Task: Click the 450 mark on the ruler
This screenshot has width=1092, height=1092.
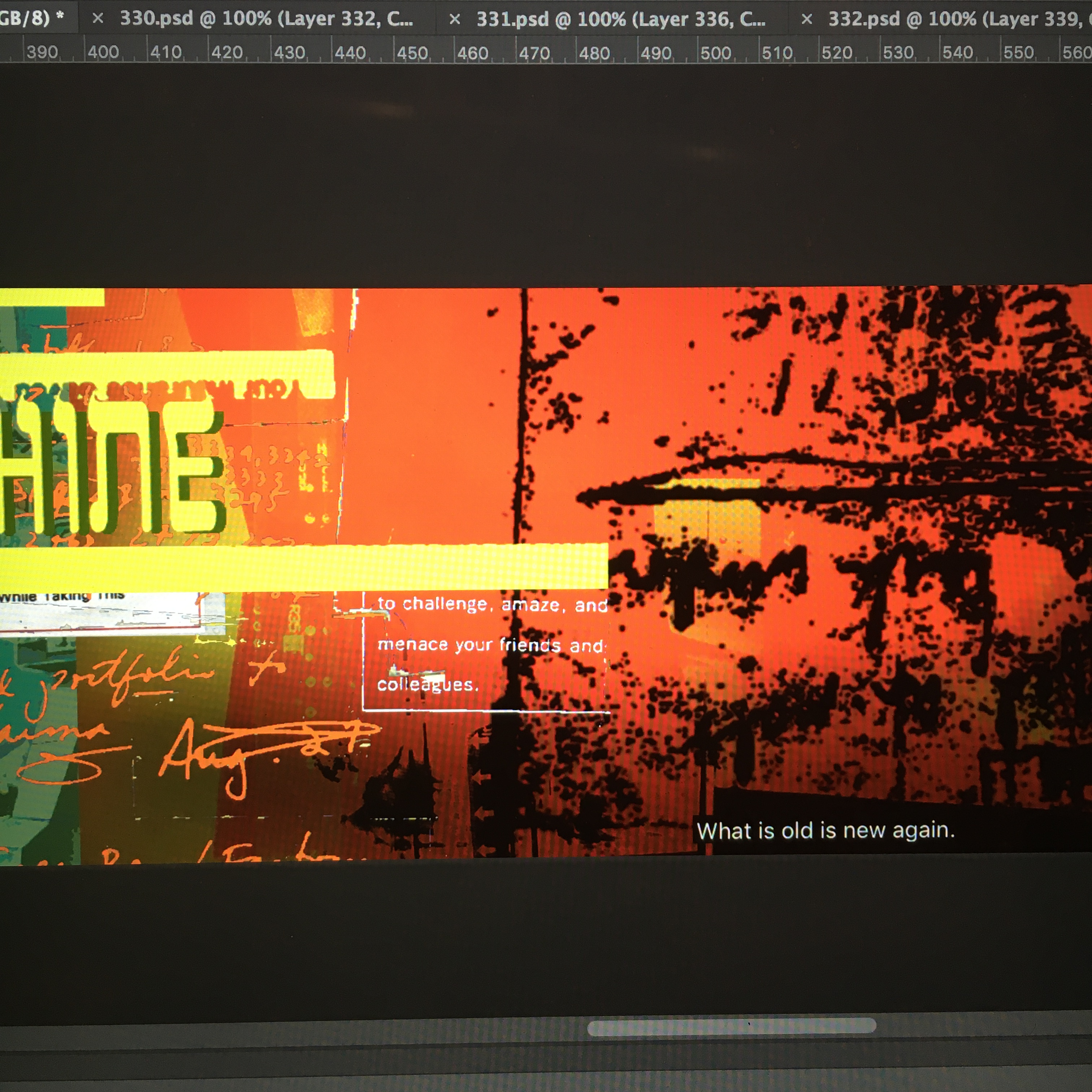Action: pyautogui.click(x=412, y=53)
